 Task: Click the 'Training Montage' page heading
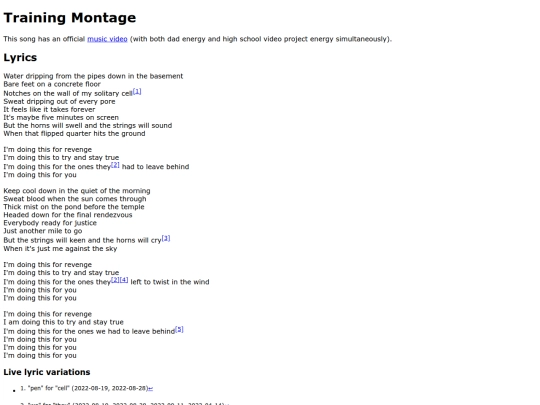[70, 18]
